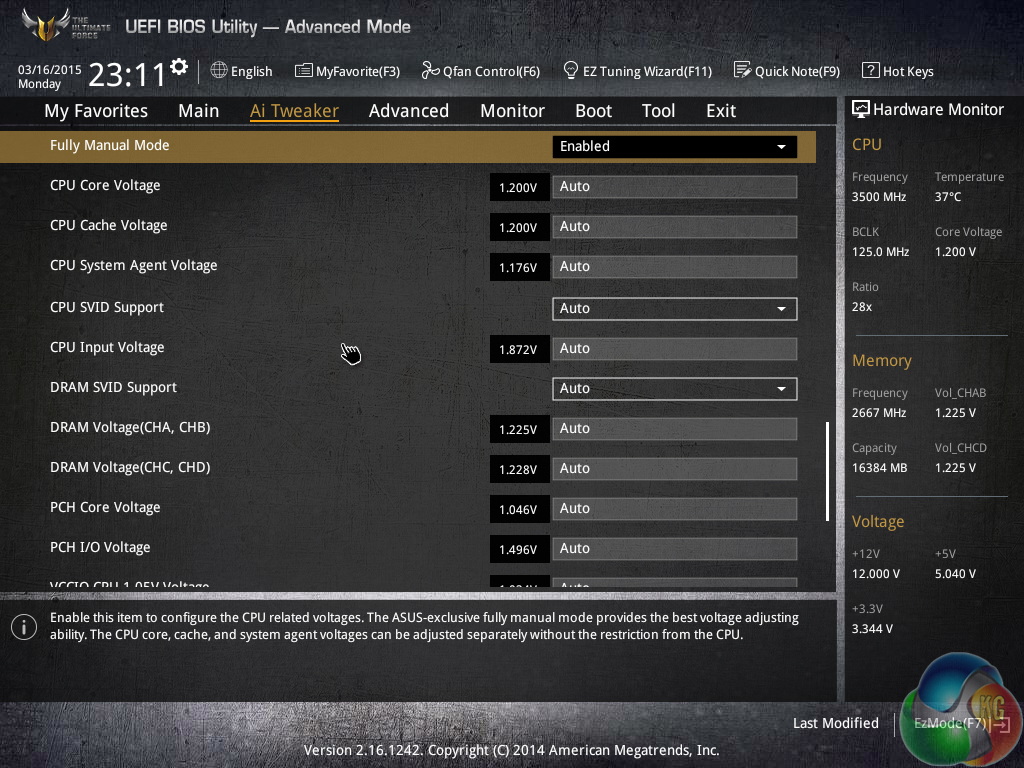Click the 16384 MB capacity value
Screen dimensions: 1024x768
click(x=879, y=468)
